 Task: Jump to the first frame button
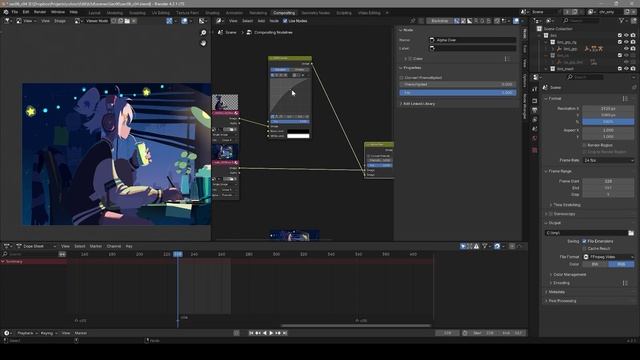coord(251,333)
